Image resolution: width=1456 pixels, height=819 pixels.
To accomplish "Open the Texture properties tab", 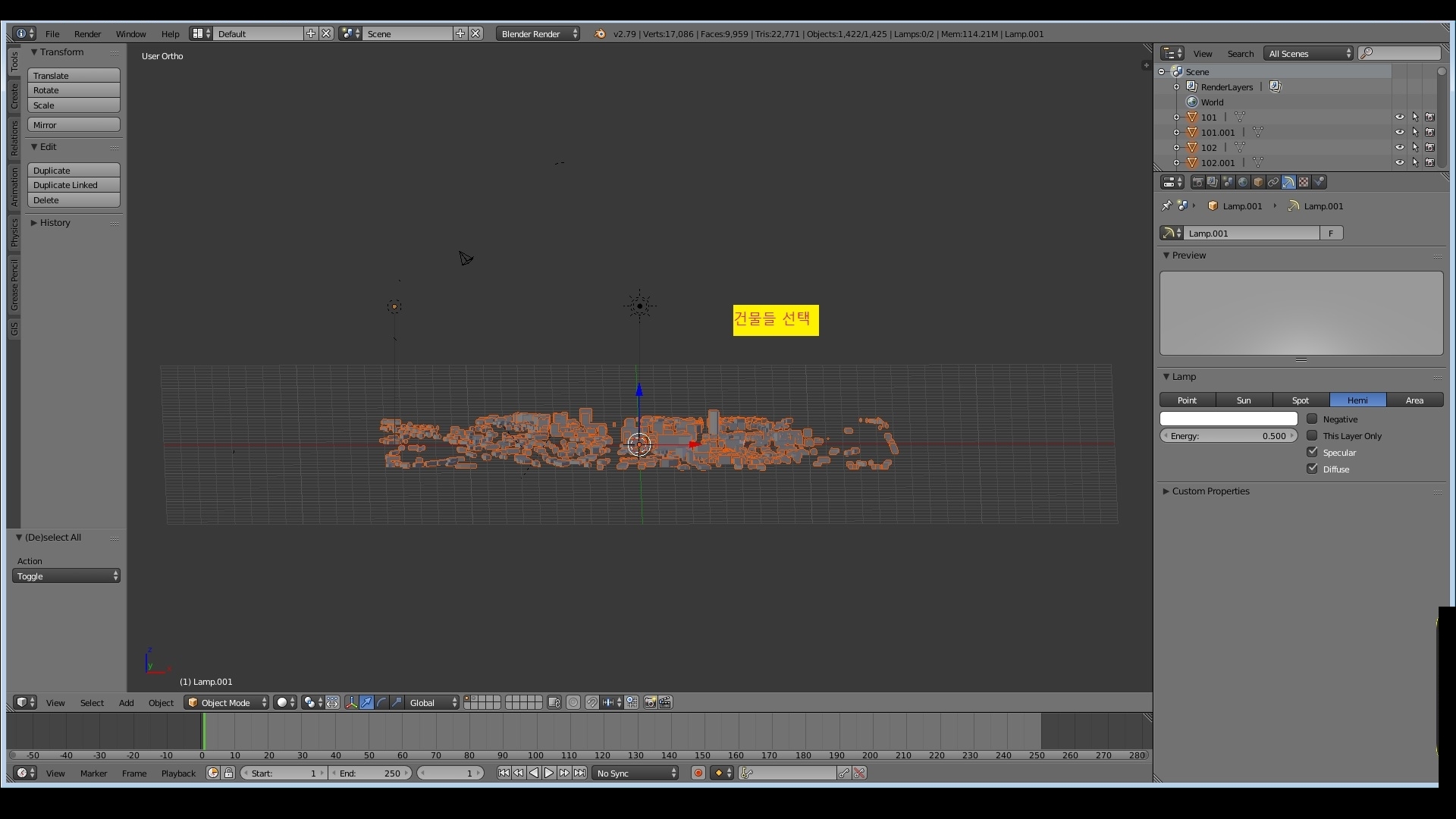I will point(1304,182).
